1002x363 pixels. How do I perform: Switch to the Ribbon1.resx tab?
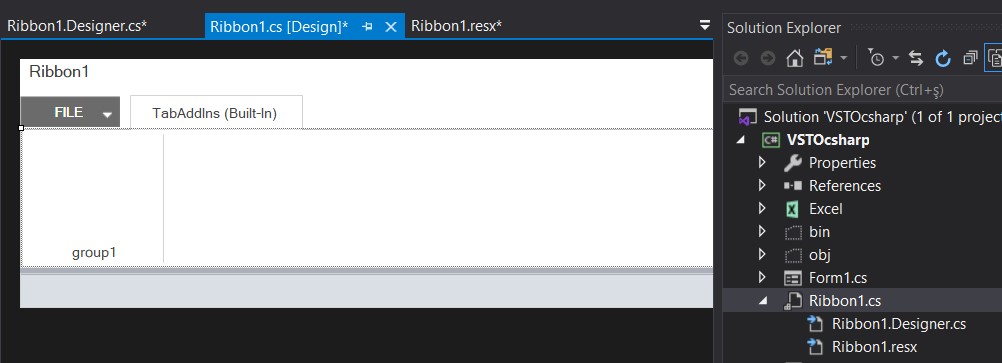456,26
